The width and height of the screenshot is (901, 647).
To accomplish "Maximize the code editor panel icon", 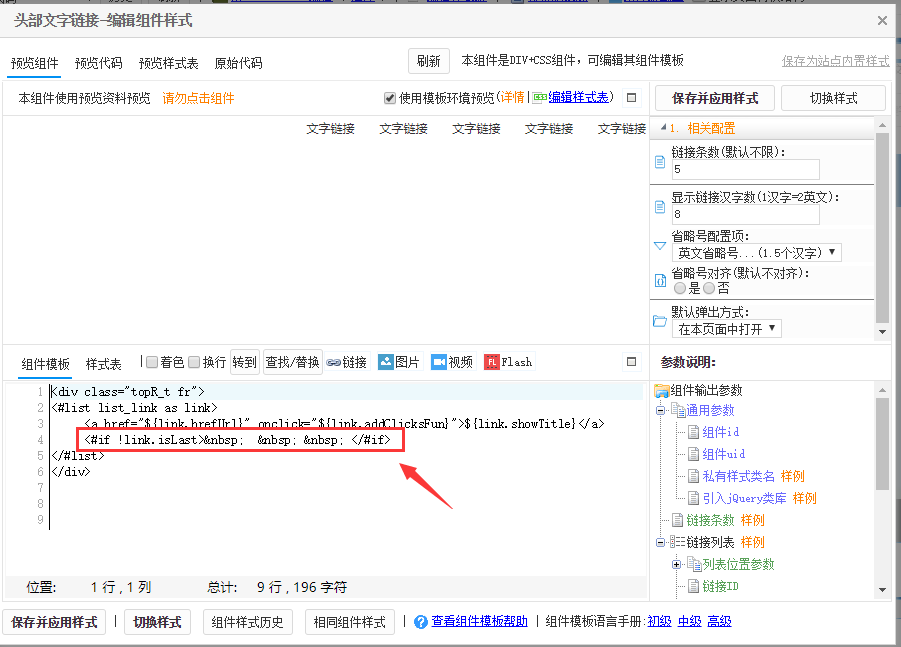I will tap(631, 362).
